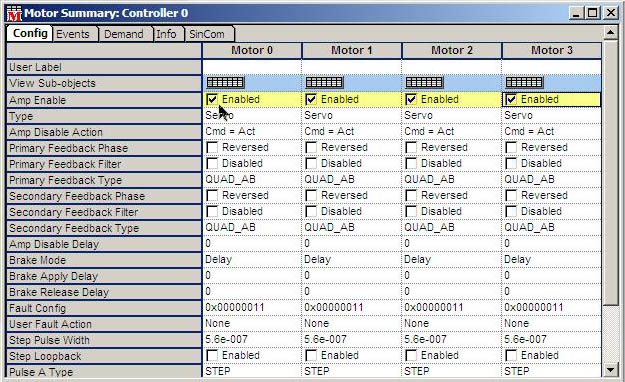Click the vertical scrollbar down arrow
Screen dimensions: 625x382
click(x=611, y=370)
